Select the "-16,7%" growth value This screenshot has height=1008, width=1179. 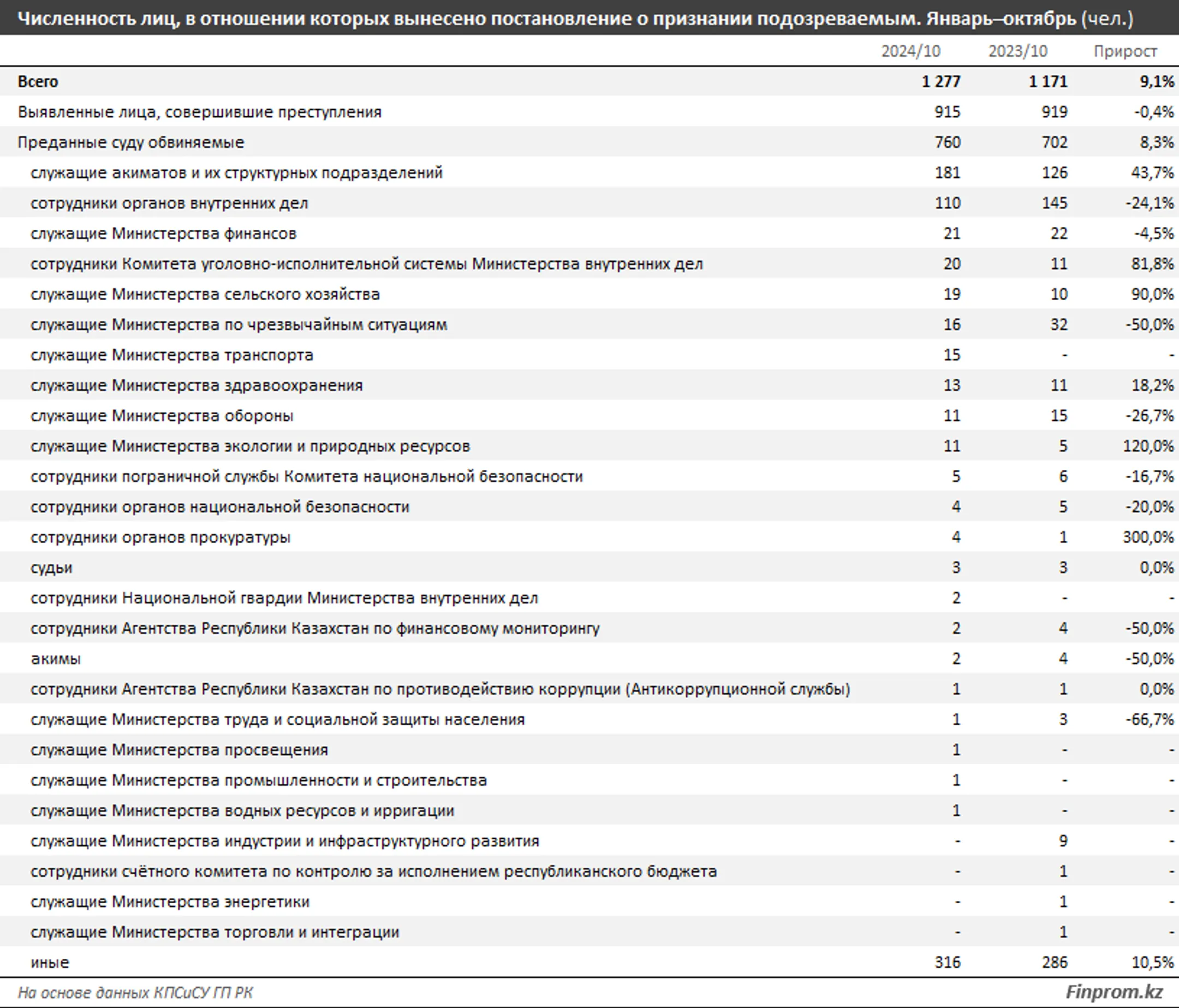pyautogui.click(x=1150, y=476)
